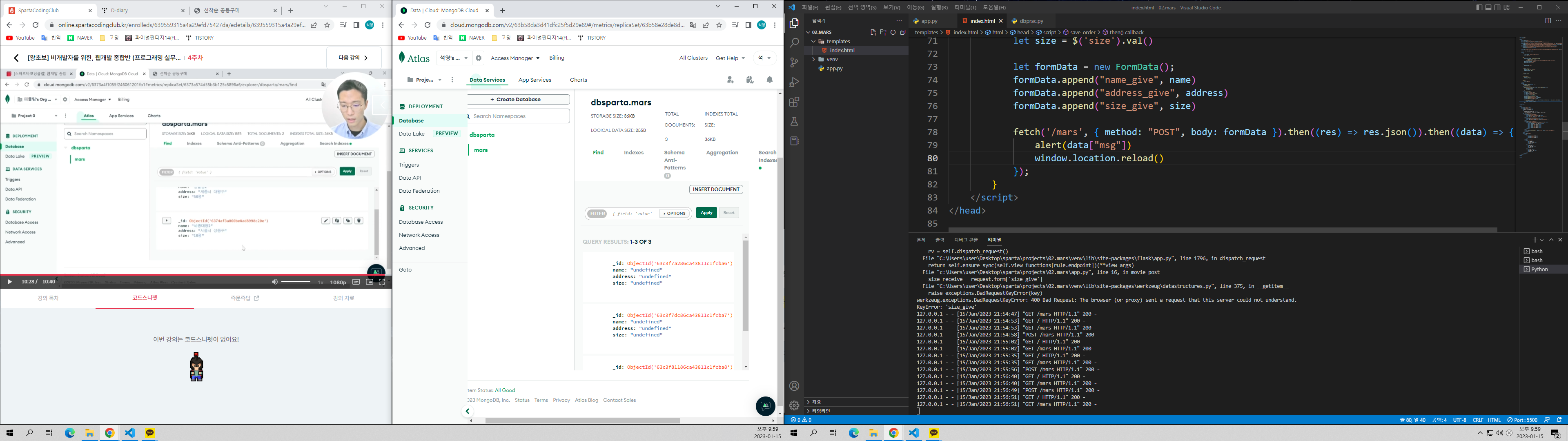Bookmark the Sparta lecture page with the star

click(x=327, y=25)
